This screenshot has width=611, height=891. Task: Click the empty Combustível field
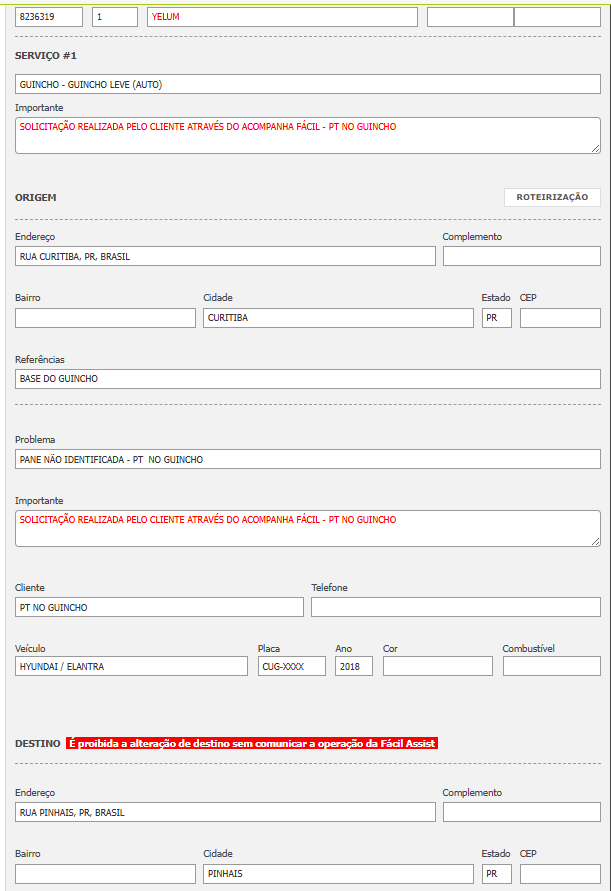click(x=552, y=666)
